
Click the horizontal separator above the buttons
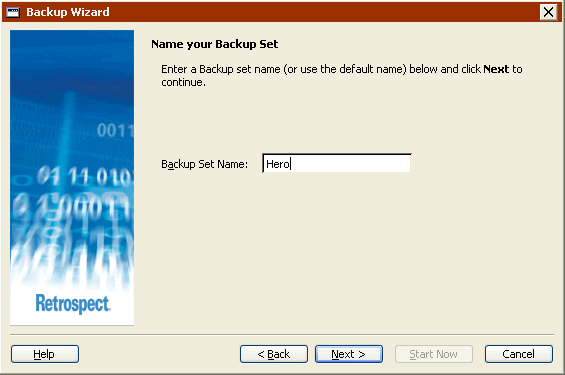pyautogui.click(x=282, y=335)
